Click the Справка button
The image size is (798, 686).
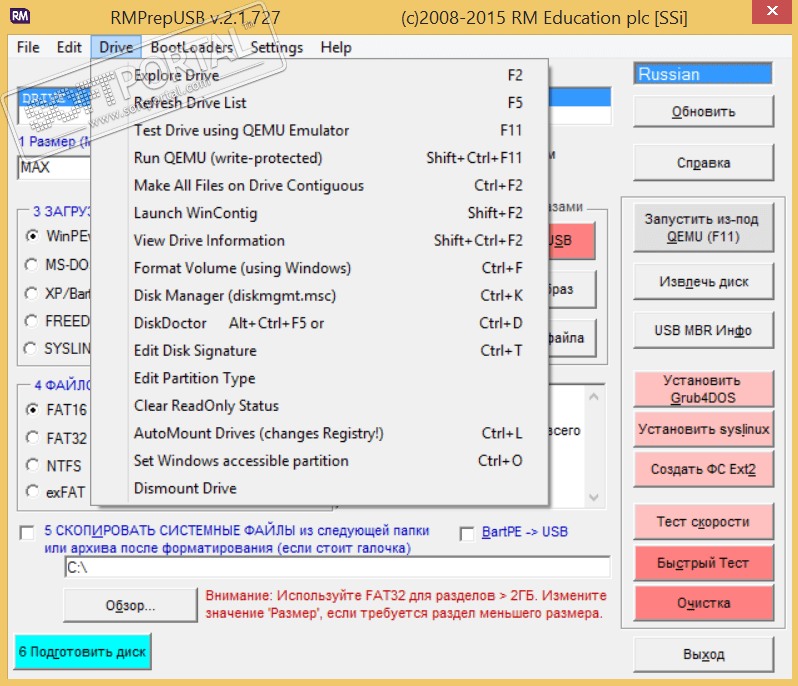(x=703, y=163)
